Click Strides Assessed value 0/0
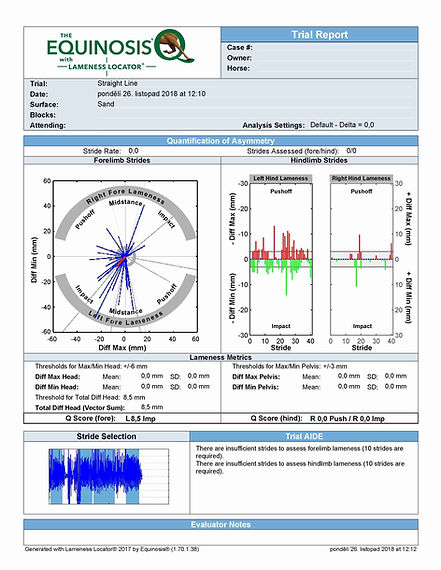This screenshot has height=570, width=441. click(x=351, y=151)
